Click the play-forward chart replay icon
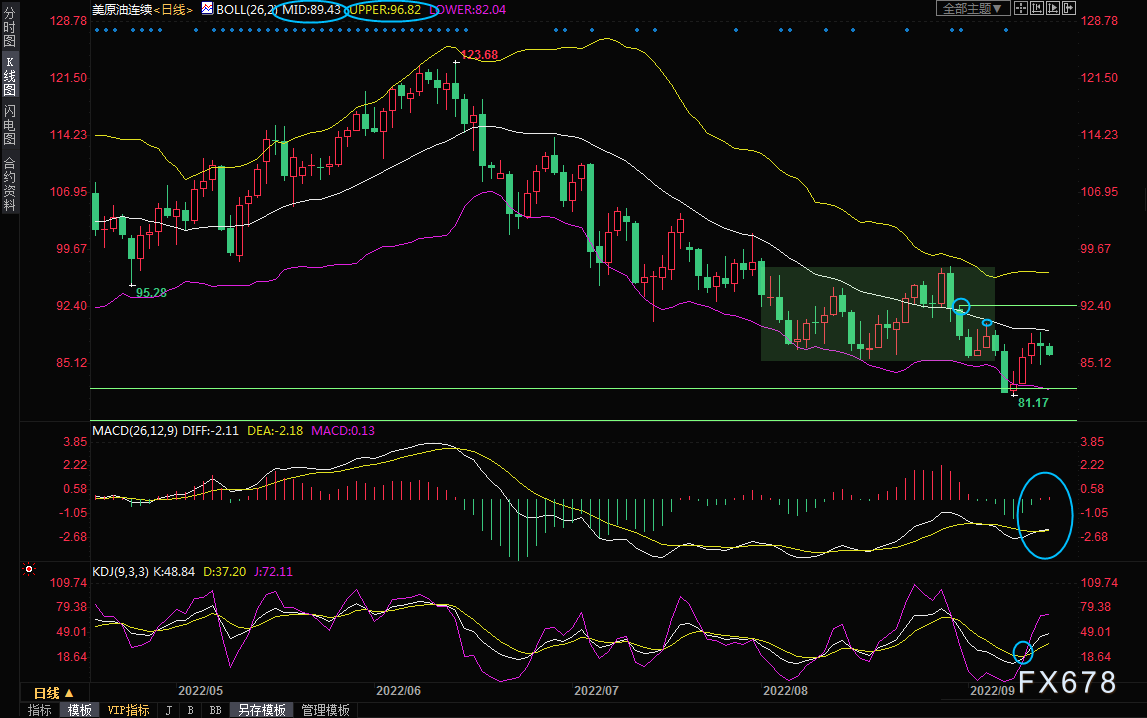This screenshot has width=1147, height=718. (x=1053, y=8)
